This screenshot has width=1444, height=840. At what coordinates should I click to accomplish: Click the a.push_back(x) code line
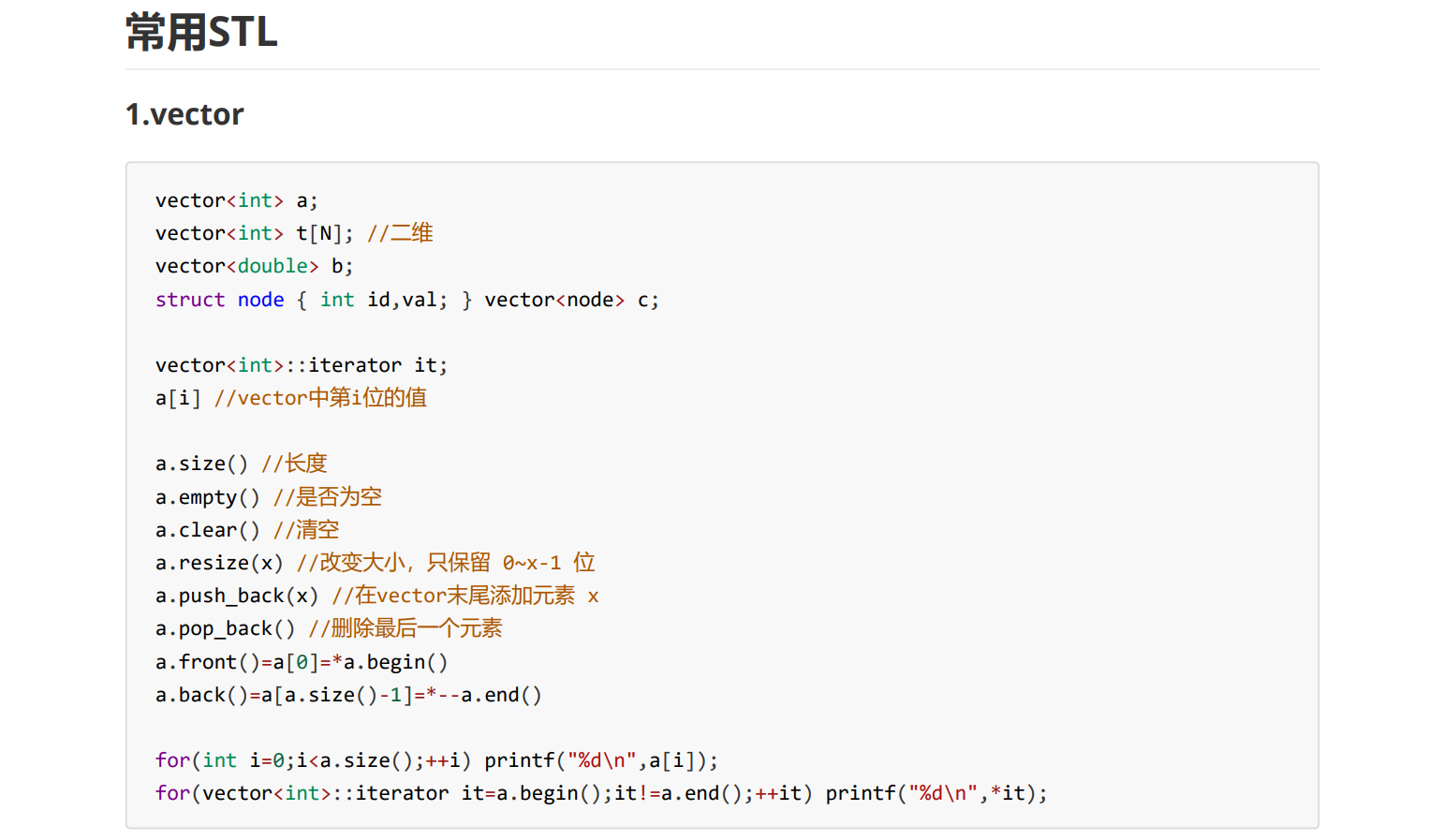[x=237, y=596]
